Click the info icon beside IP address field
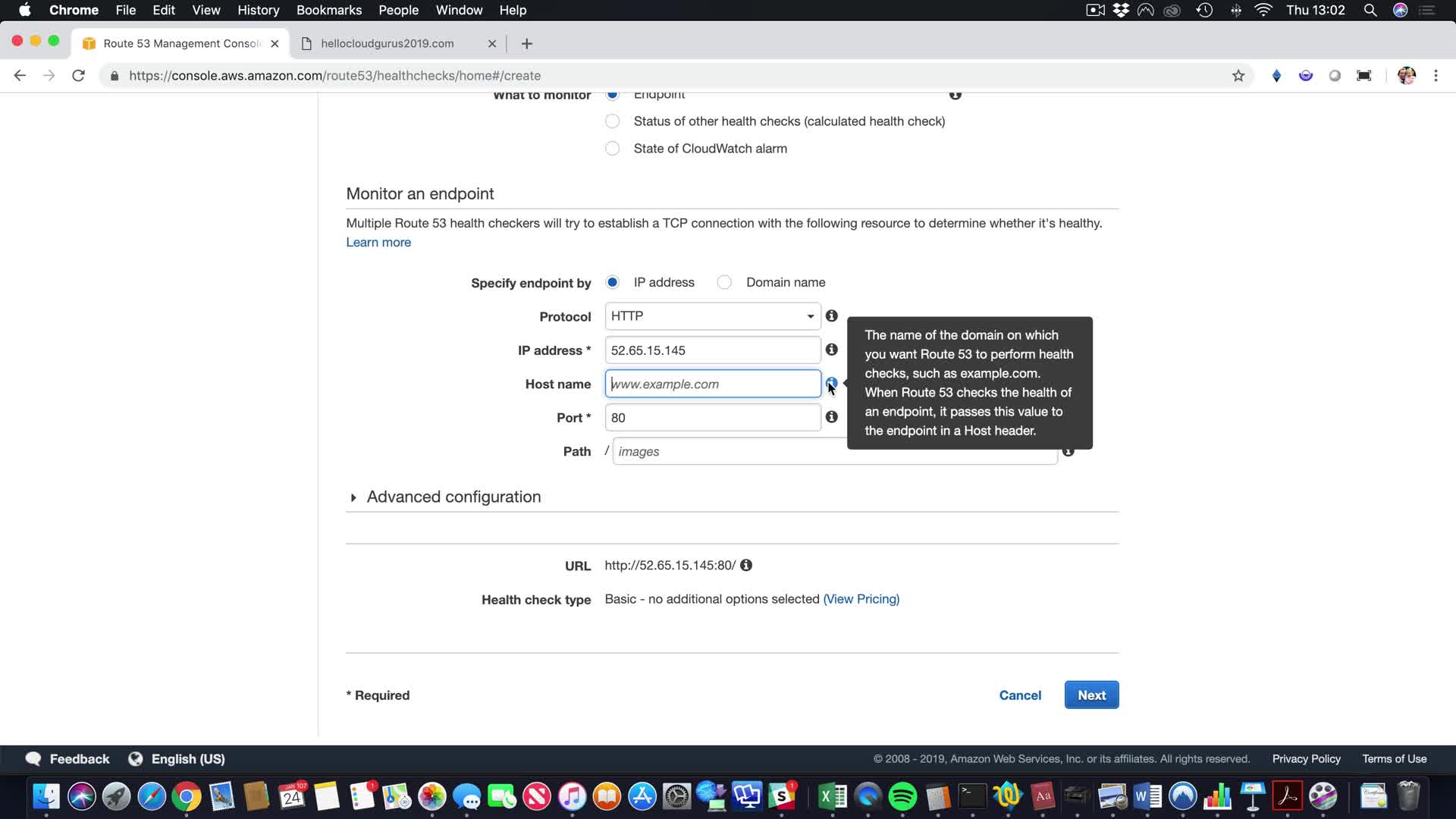 coord(832,350)
